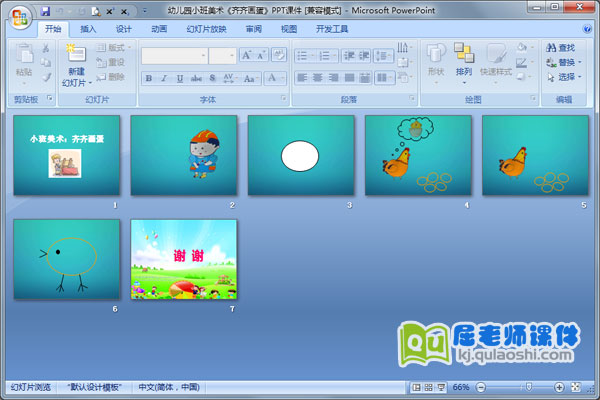Switch to Insert (插入) tab
Screen dimensions: 600x400
(x=88, y=29)
